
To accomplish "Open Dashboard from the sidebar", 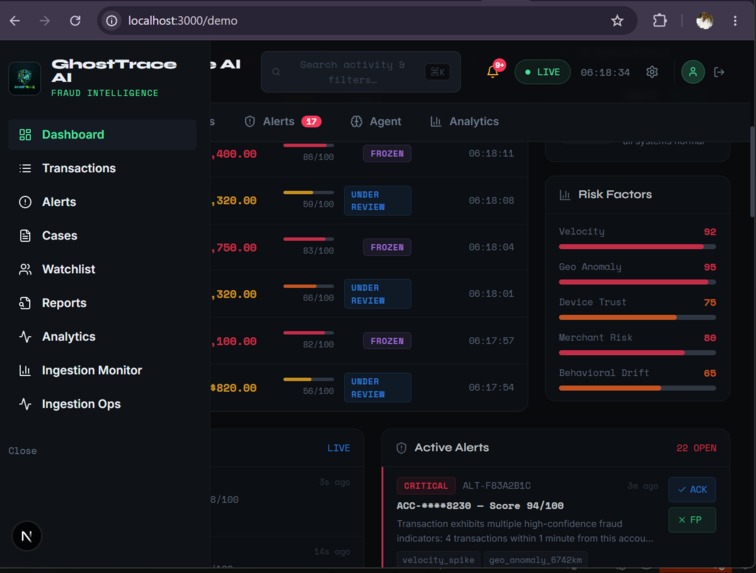I will click(102, 135).
